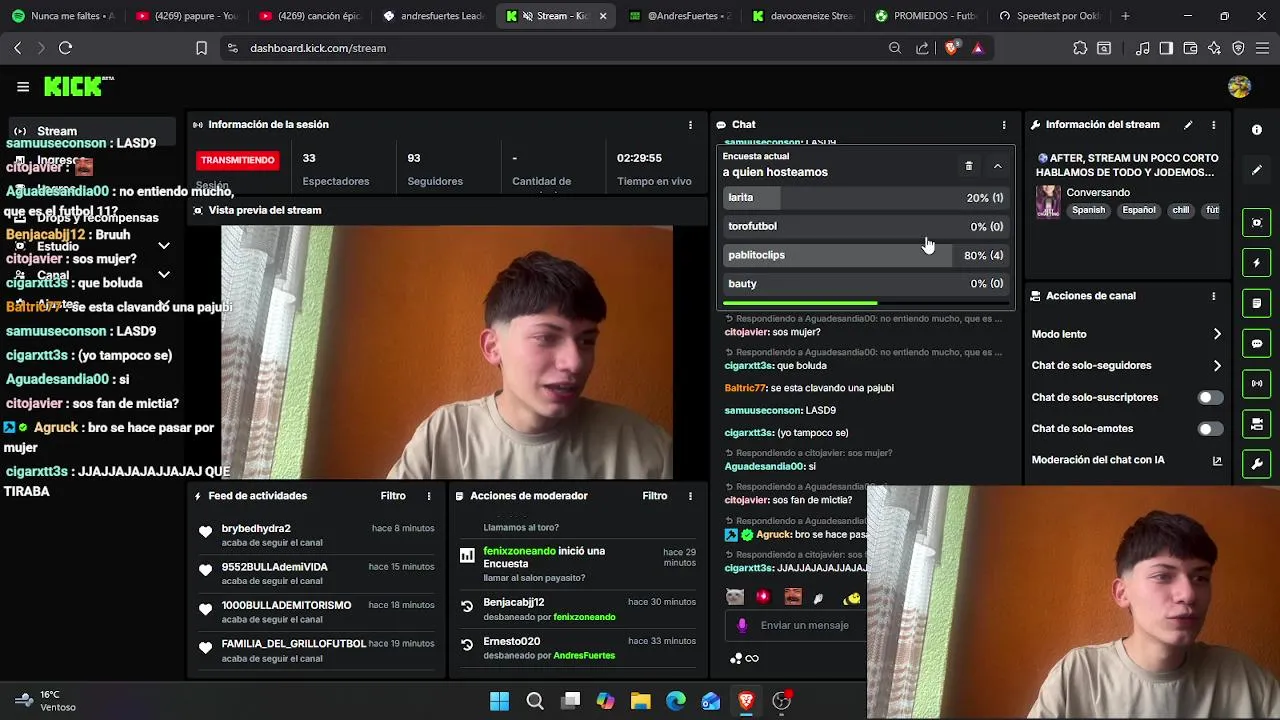The image size is (1280, 720).
Task: Collapse the current poll panel
Action: 997,166
